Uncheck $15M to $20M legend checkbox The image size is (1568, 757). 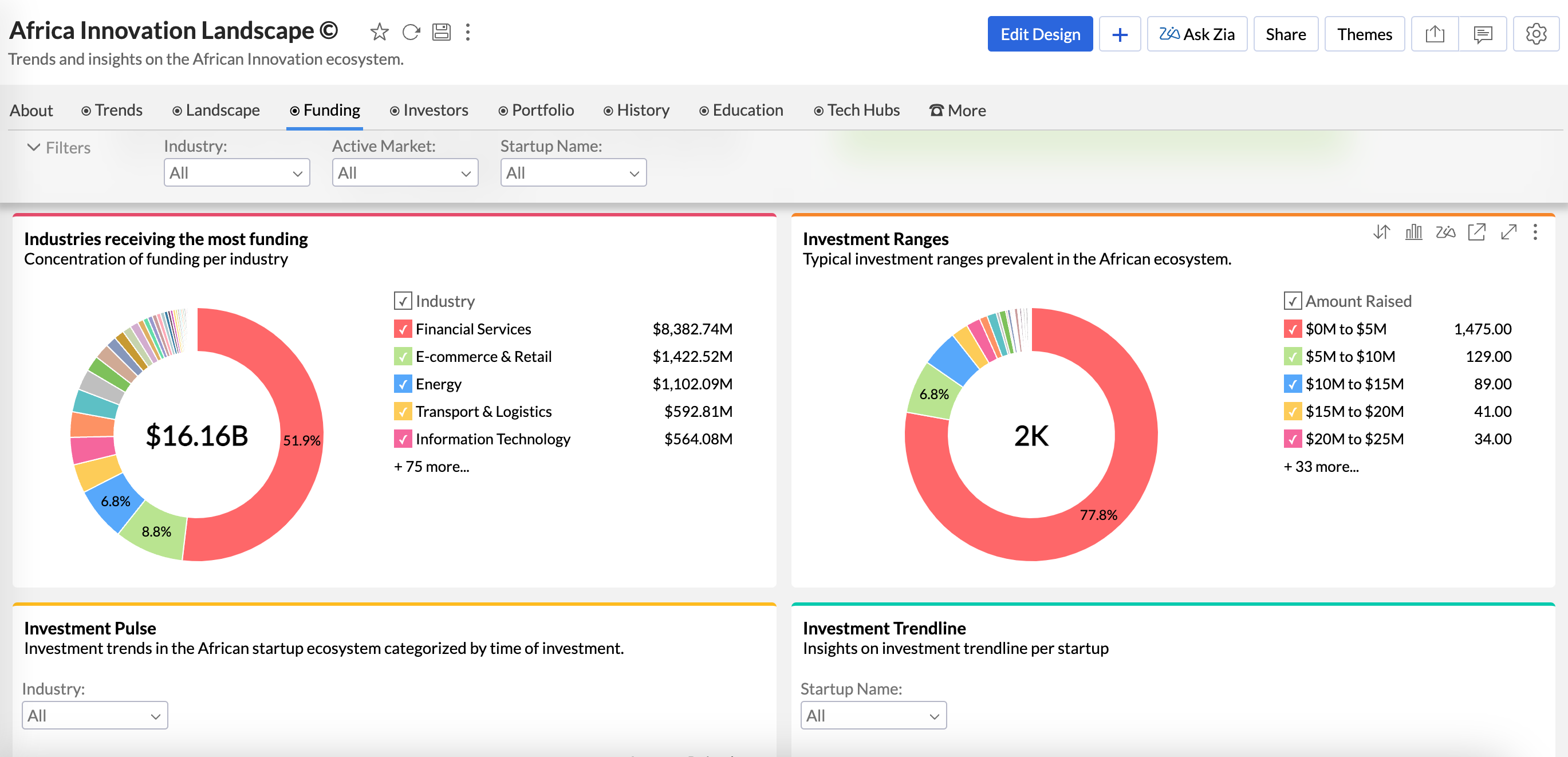point(1293,411)
